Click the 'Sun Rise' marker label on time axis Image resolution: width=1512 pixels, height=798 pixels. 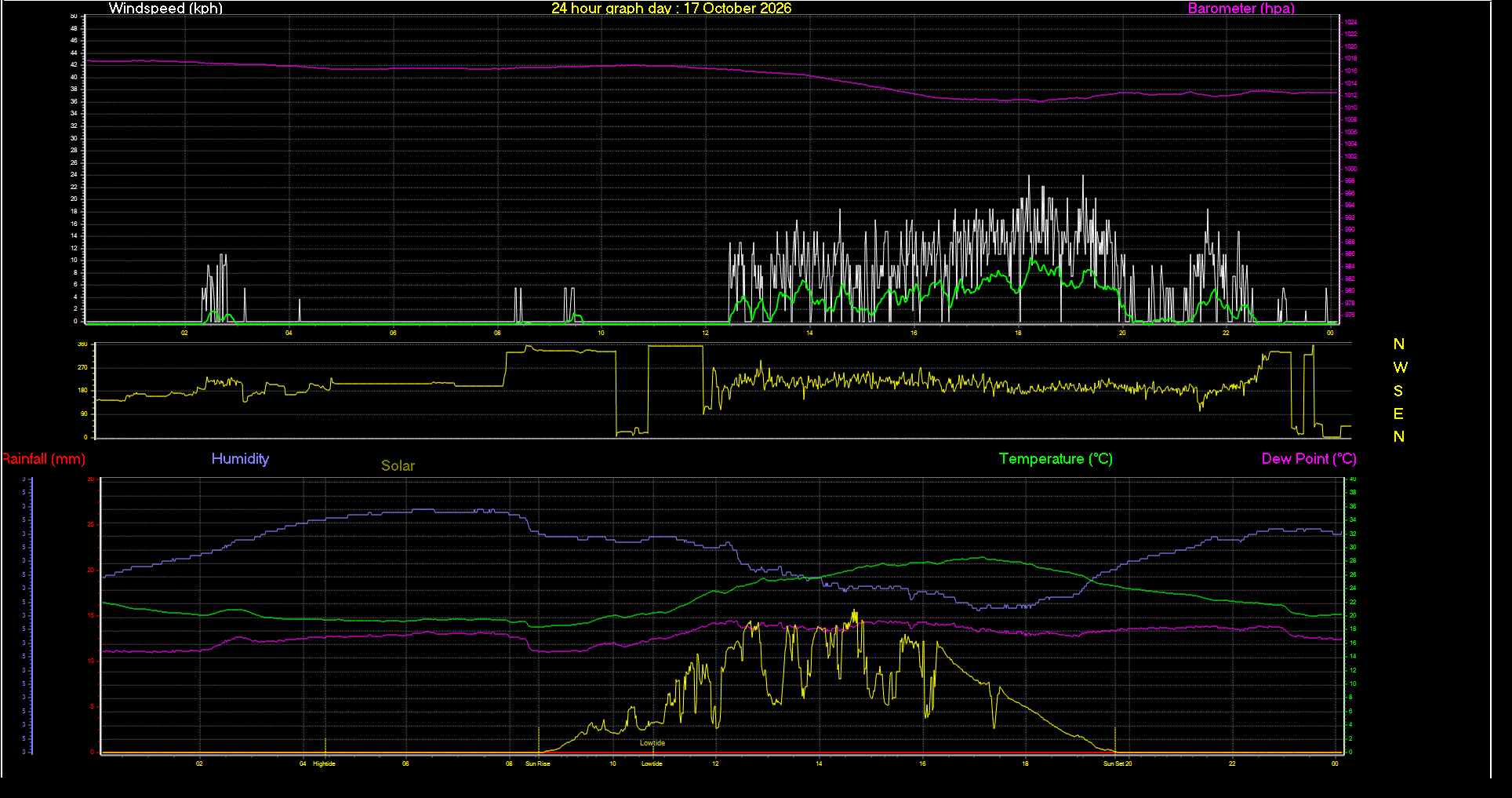coord(538,763)
